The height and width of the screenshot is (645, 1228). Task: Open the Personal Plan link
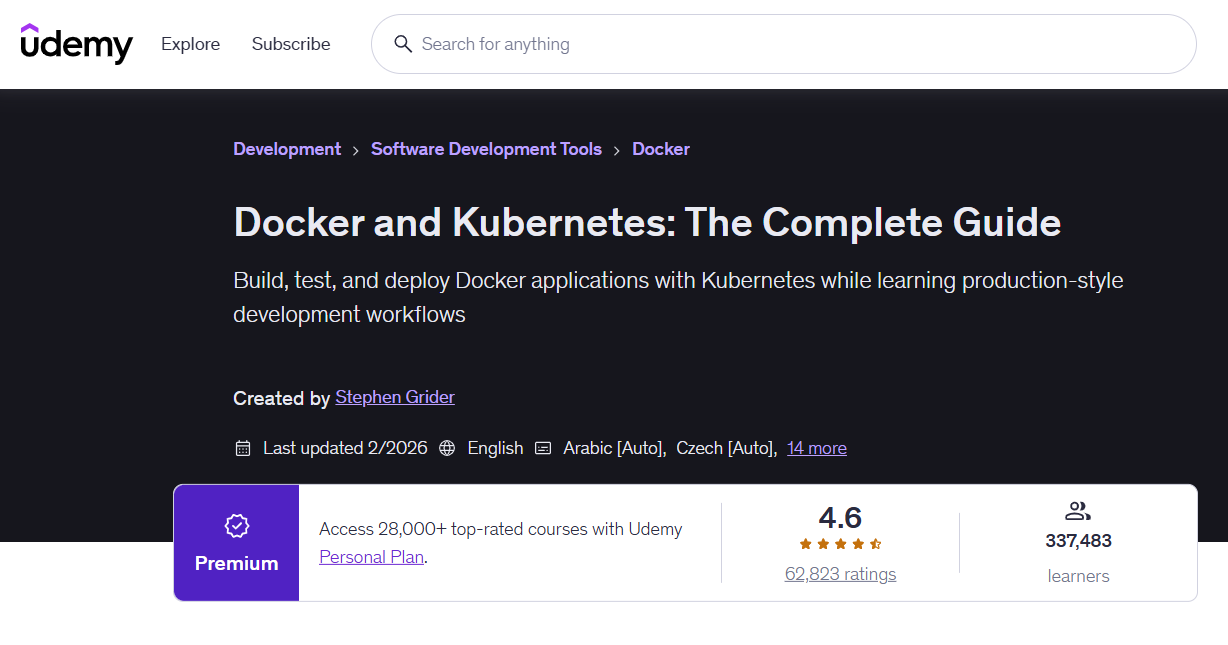coord(372,557)
